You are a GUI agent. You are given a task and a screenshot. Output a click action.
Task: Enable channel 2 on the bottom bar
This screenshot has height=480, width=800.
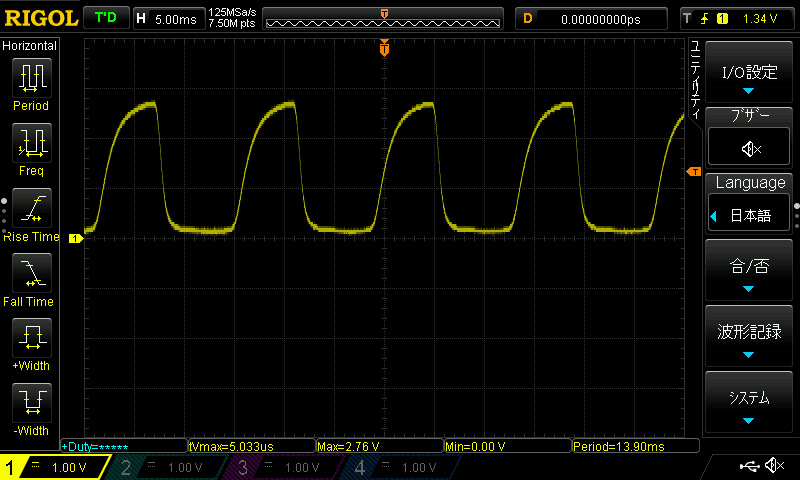164,467
